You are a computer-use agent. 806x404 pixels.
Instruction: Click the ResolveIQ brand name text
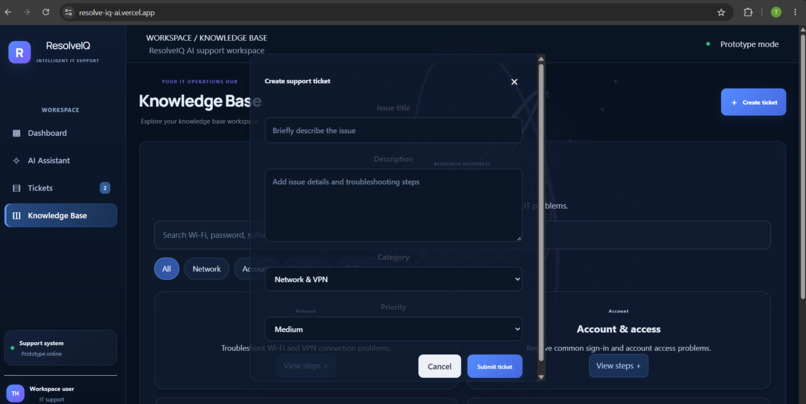(x=68, y=46)
